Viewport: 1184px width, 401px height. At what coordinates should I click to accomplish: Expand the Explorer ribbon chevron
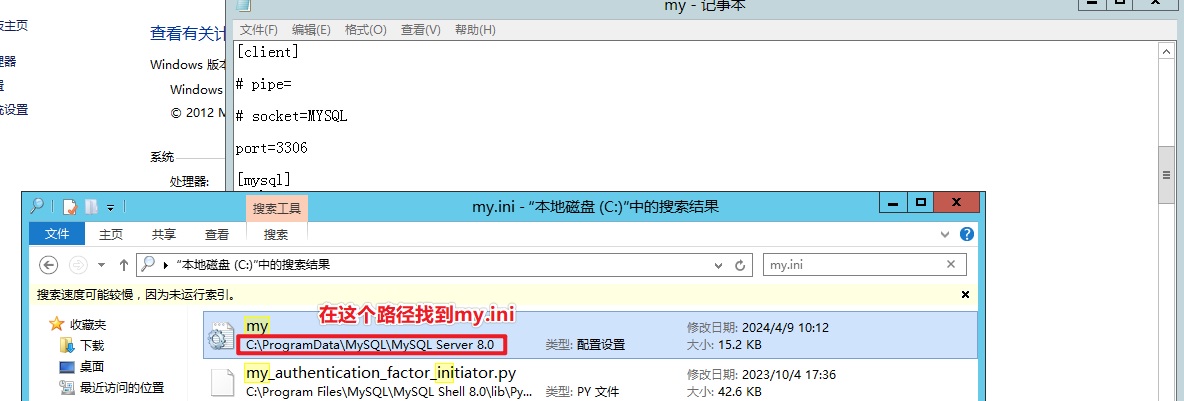[944, 235]
